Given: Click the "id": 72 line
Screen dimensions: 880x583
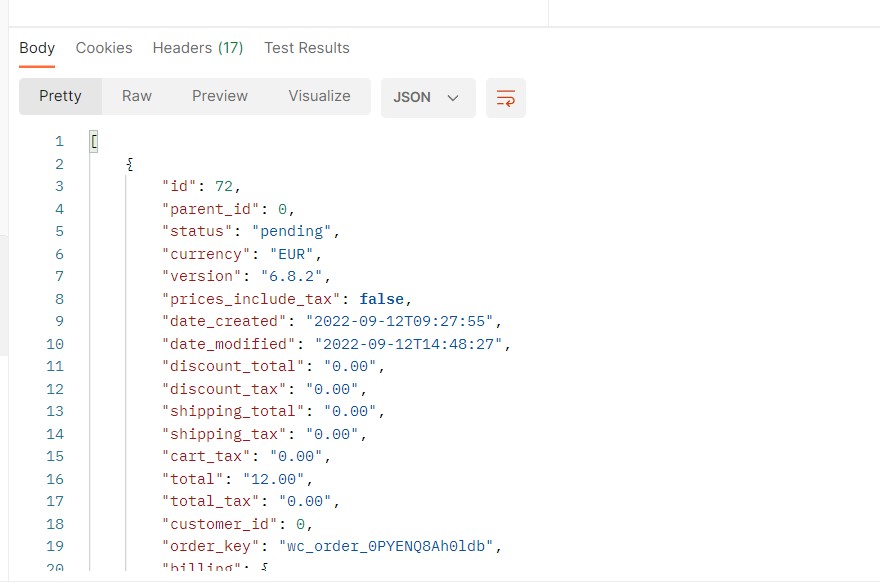Looking at the screenshot, I should 201,186.
